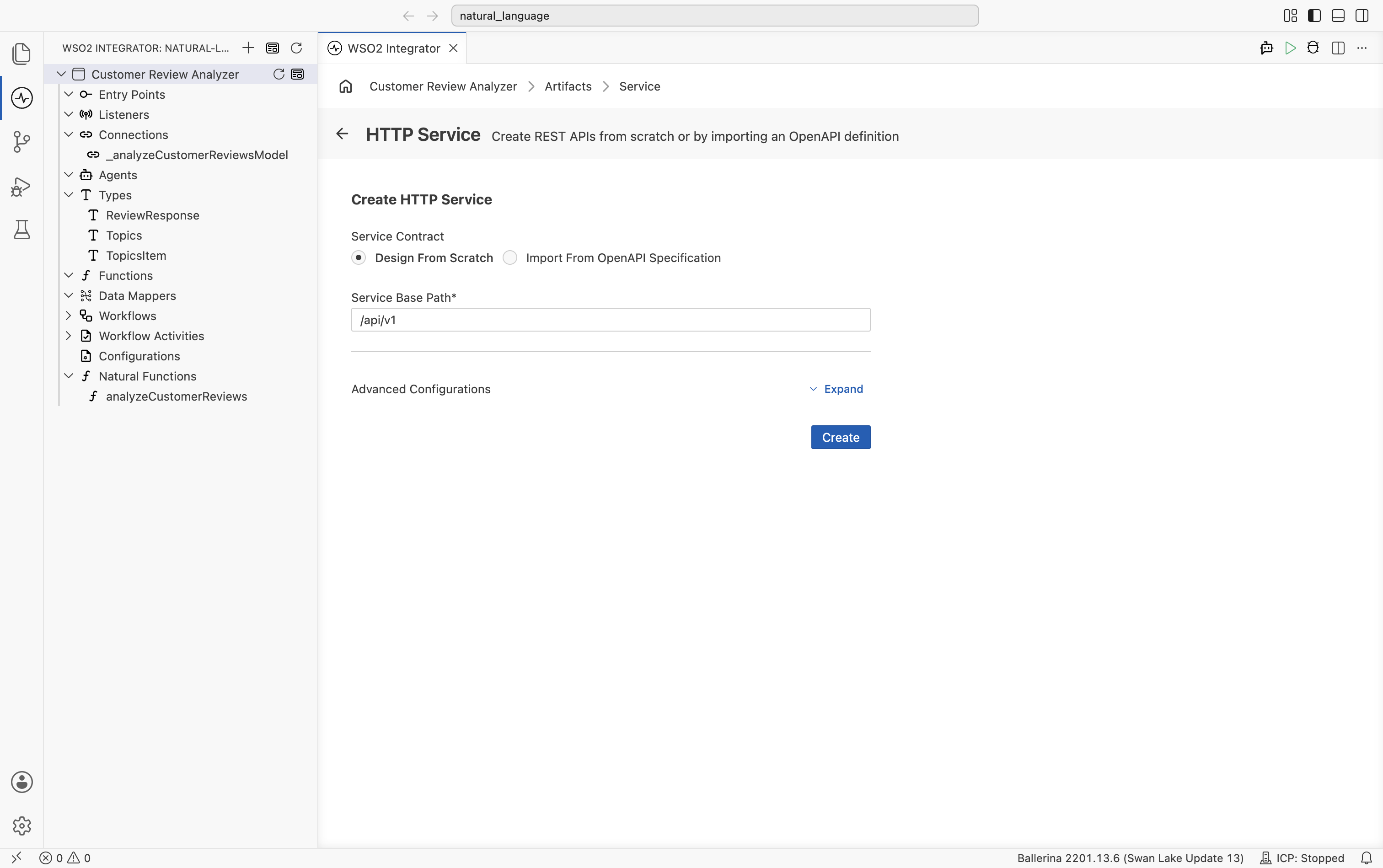The height and width of the screenshot is (868, 1383).
Task: Open the editor more actions menu
Action: [1362, 48]
